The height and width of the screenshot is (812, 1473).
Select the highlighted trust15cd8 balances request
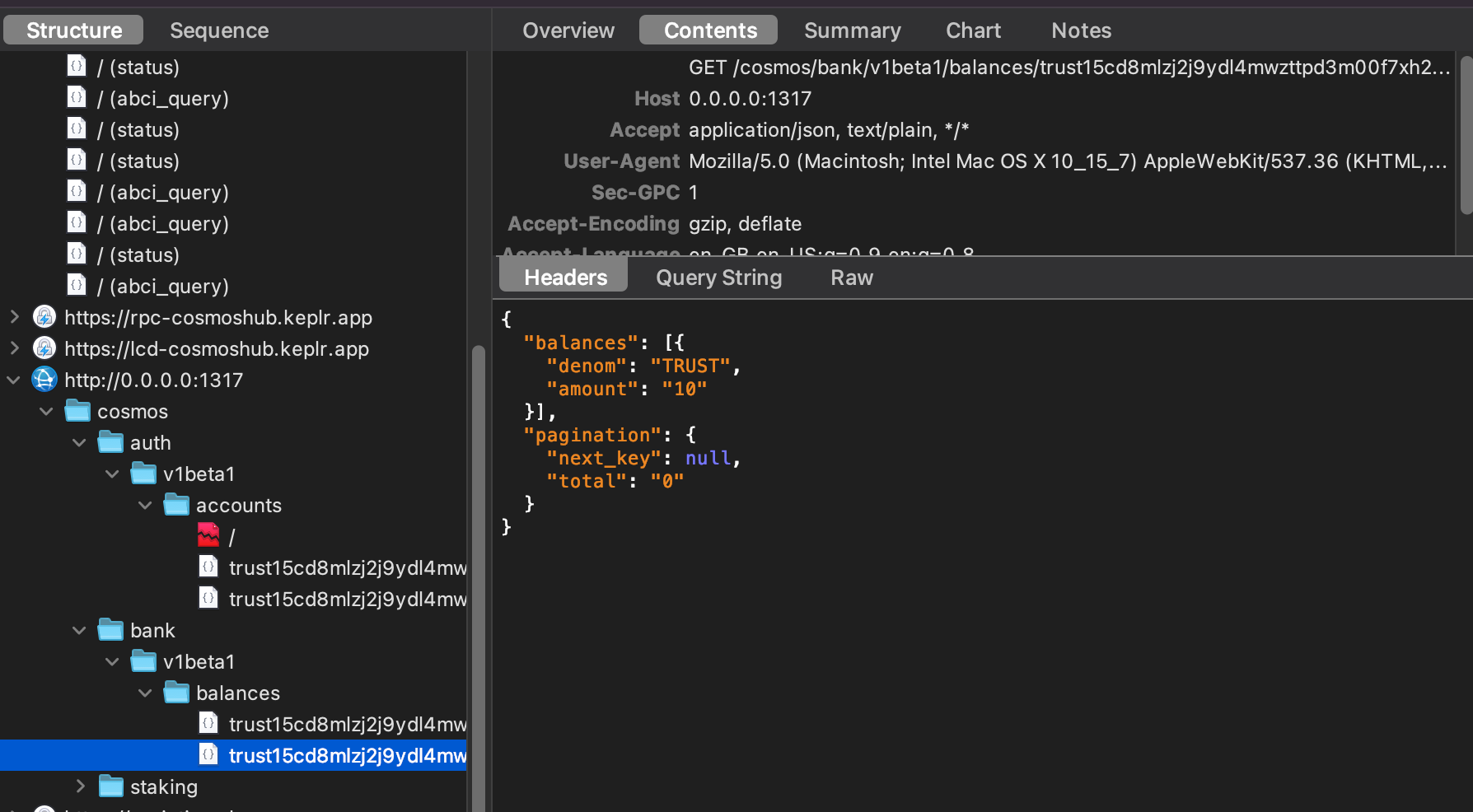click(233, 755)
